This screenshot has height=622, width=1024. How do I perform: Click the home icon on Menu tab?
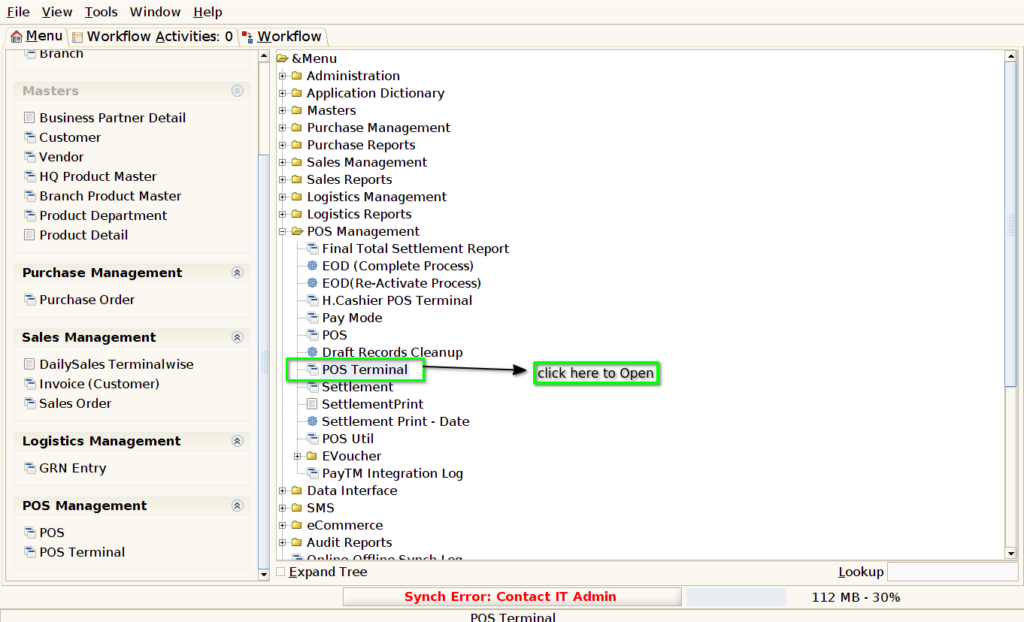16,37
